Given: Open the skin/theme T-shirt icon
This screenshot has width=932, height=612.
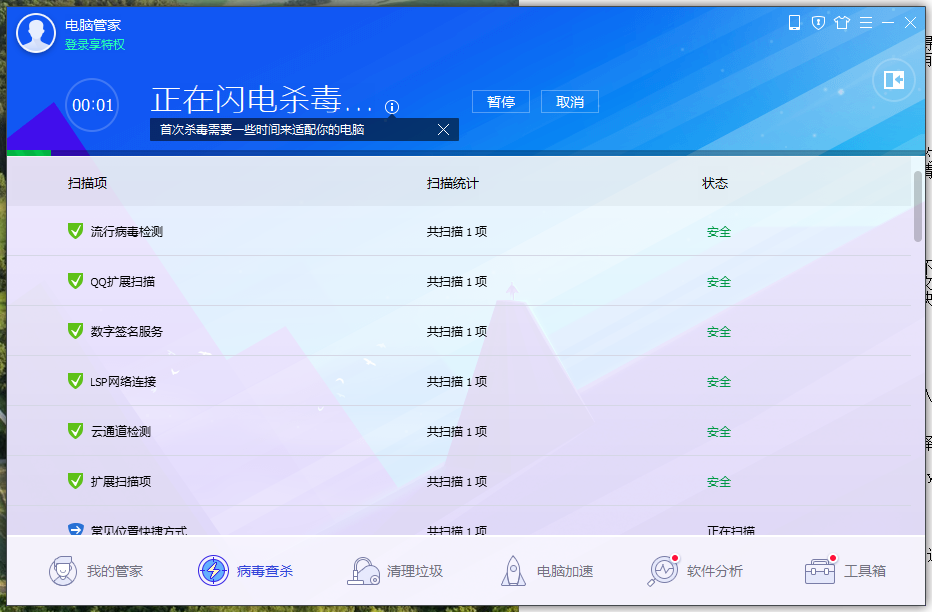Looking at the screenshot, I should [x=842, y=22].
